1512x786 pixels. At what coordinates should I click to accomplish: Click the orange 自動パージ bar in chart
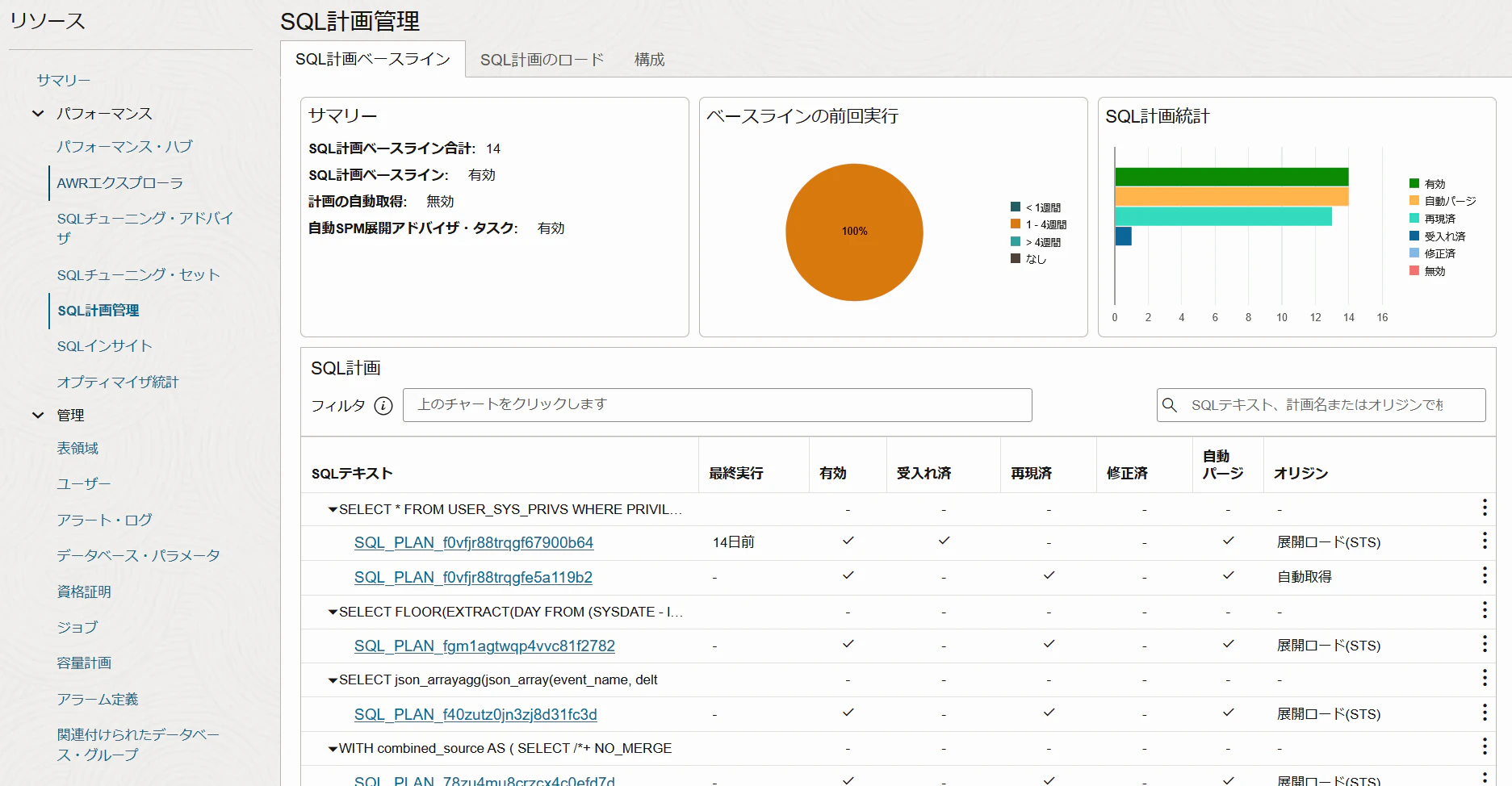pos(1232,197)
